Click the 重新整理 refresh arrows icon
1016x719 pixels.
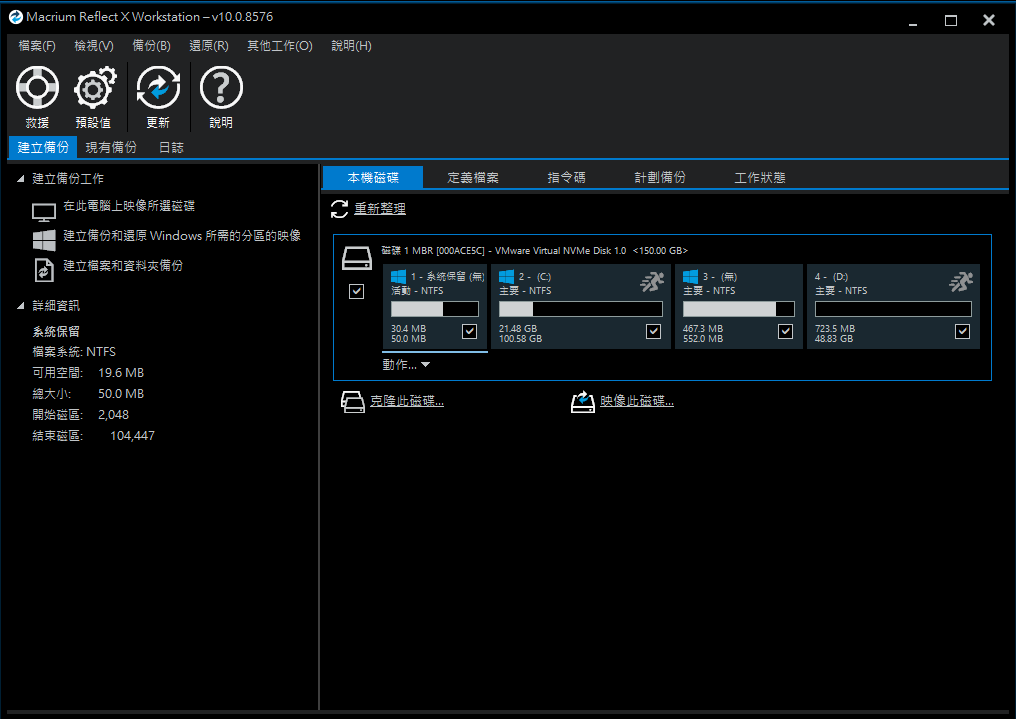coord(340,209)
